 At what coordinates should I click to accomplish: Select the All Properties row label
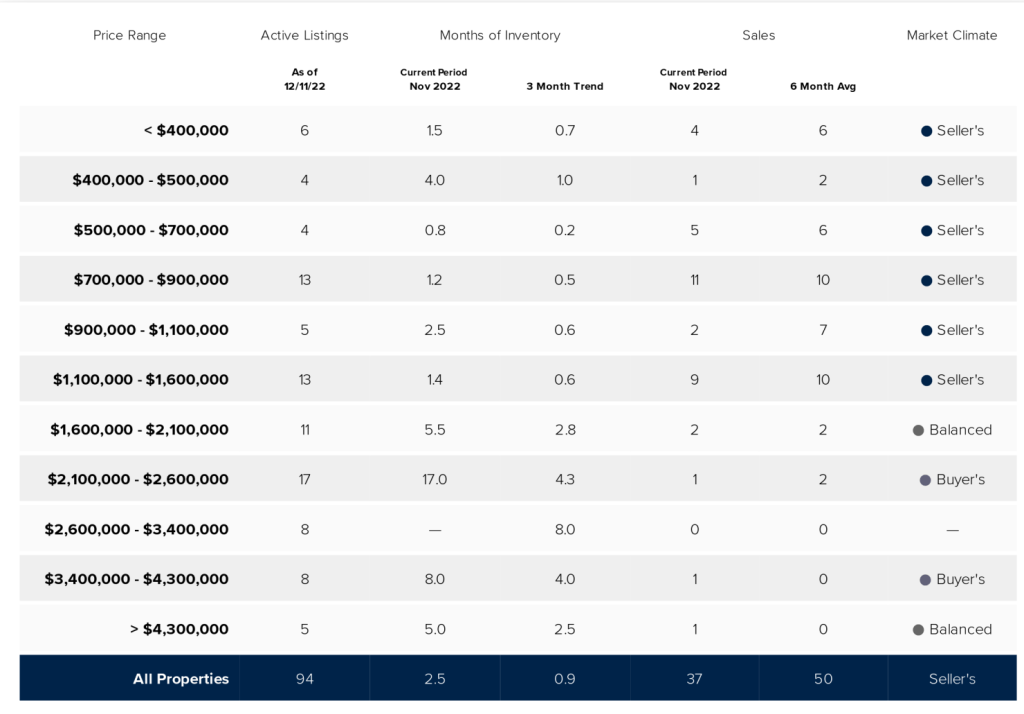click(x=181, y=679)
